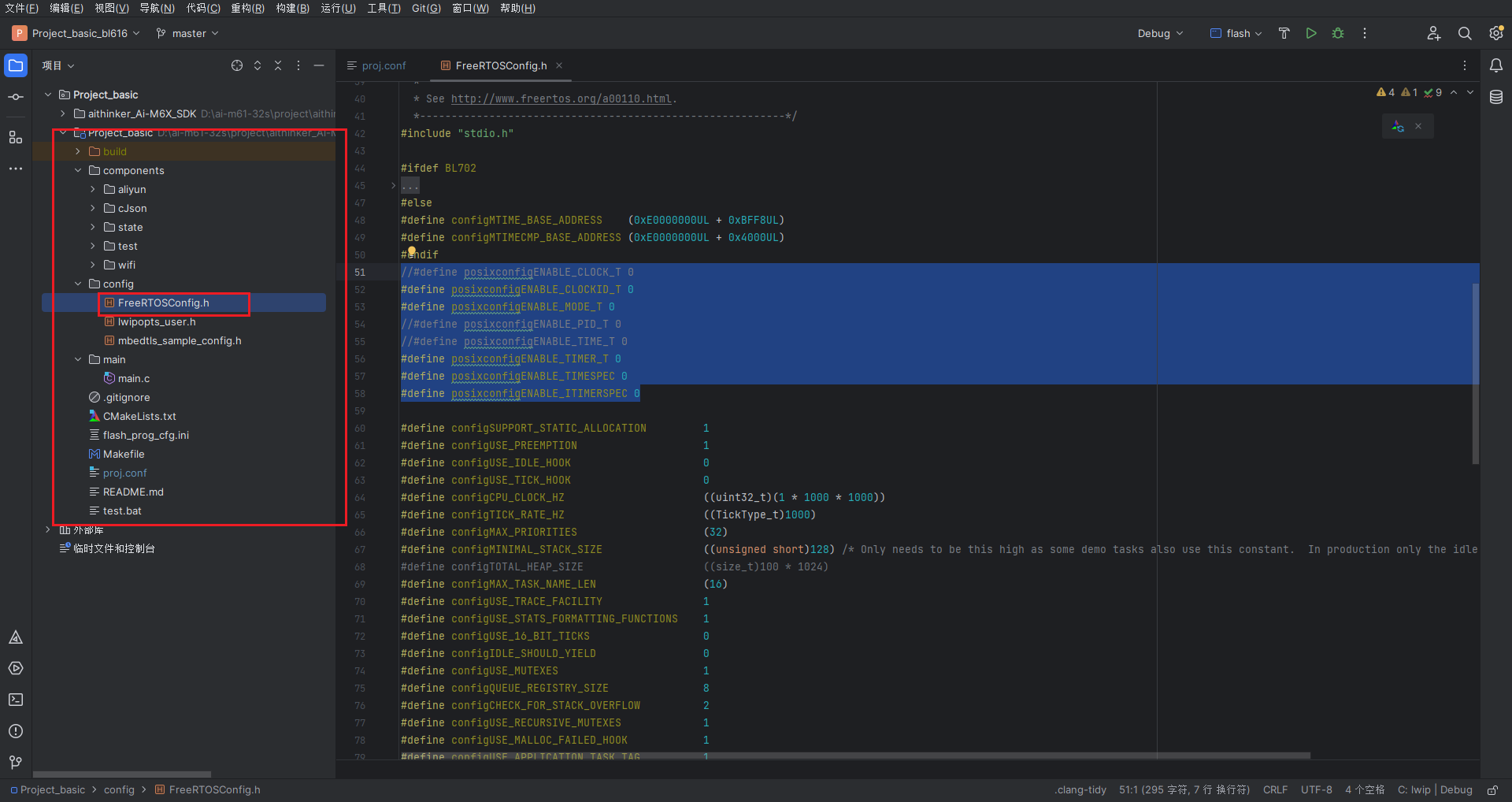Expand the aithinker_Ai-M6X_SDK folder
1512x802 pixels.
point(63,113)
